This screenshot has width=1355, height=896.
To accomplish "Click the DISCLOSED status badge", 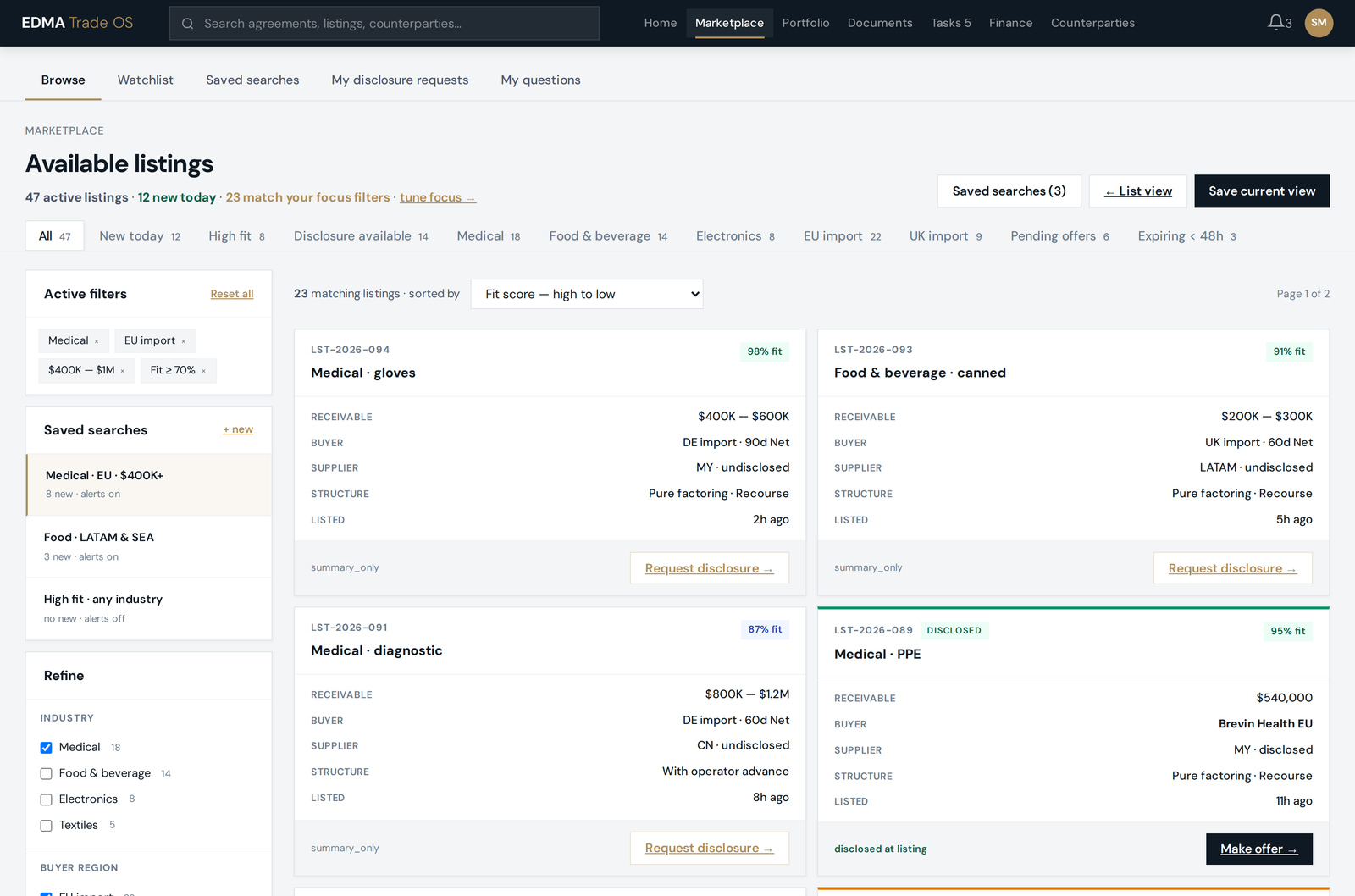I will 954,631.
